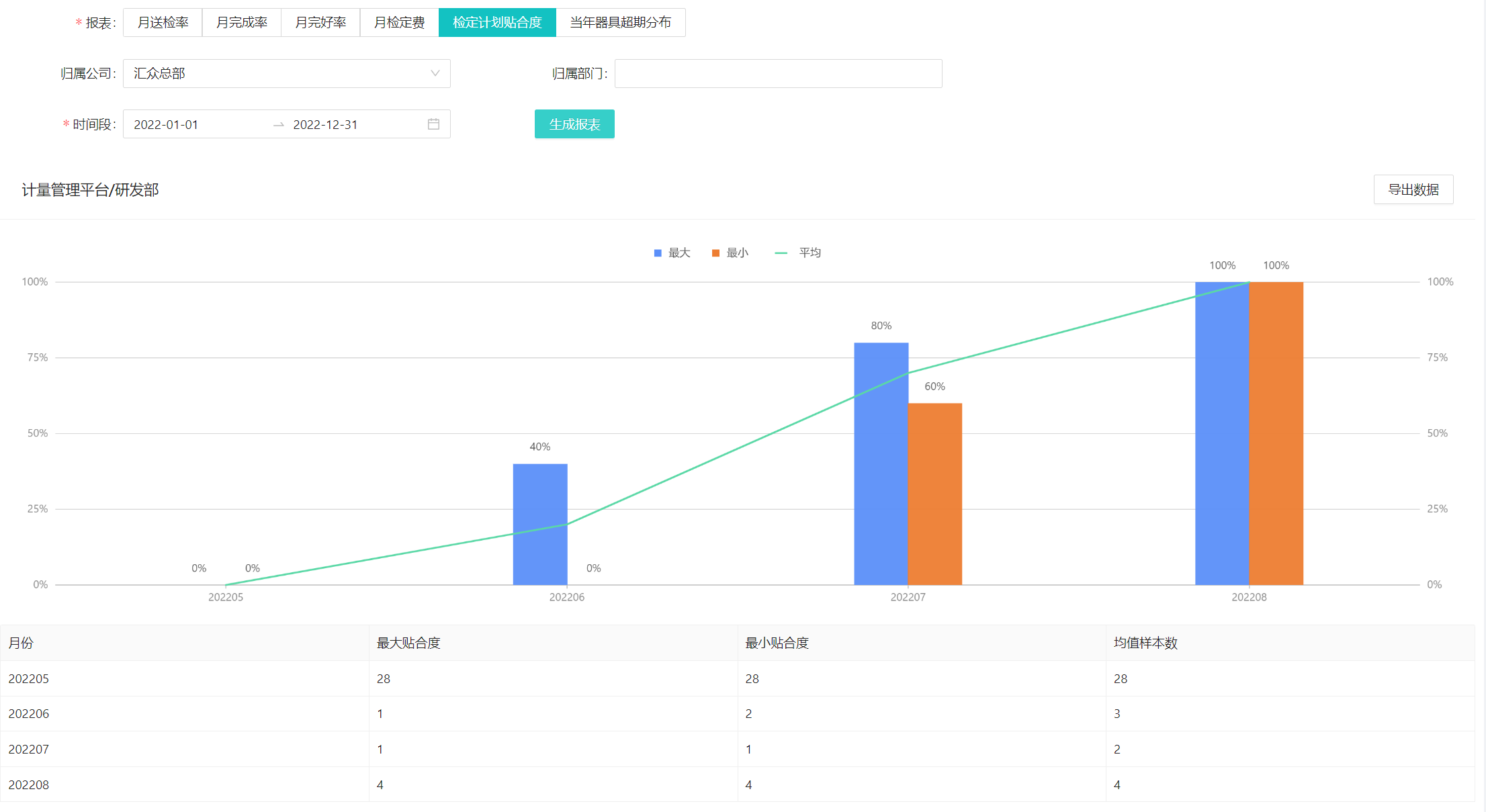Open the 当年器具超期分布 report tab

(620, 22)
